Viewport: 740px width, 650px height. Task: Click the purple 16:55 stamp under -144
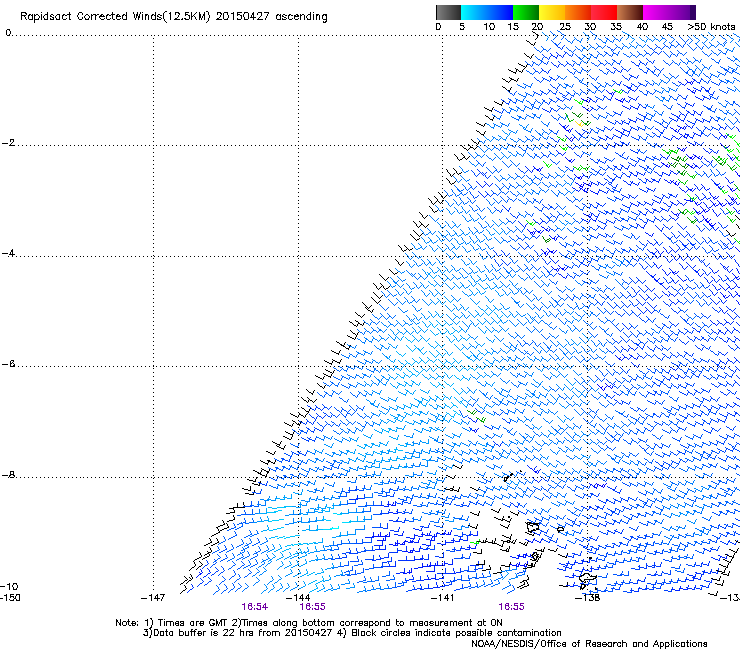click(x=312, y=607)
